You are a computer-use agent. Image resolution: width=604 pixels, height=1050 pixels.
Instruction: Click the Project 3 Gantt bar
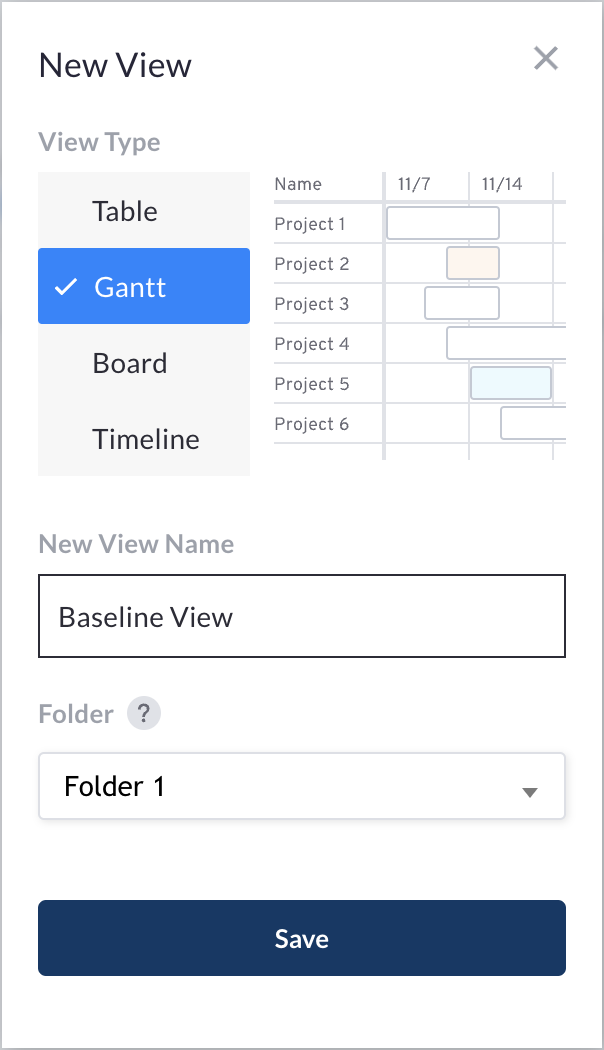click(462, 303)
